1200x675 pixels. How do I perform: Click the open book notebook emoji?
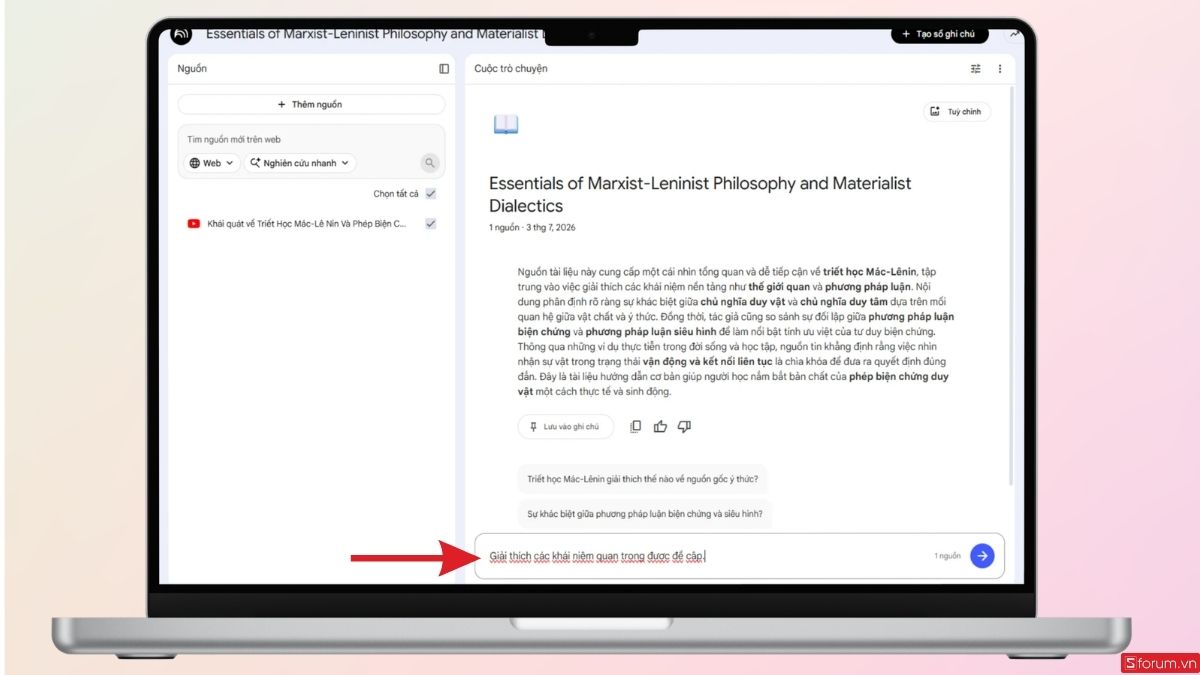(506, 125)
